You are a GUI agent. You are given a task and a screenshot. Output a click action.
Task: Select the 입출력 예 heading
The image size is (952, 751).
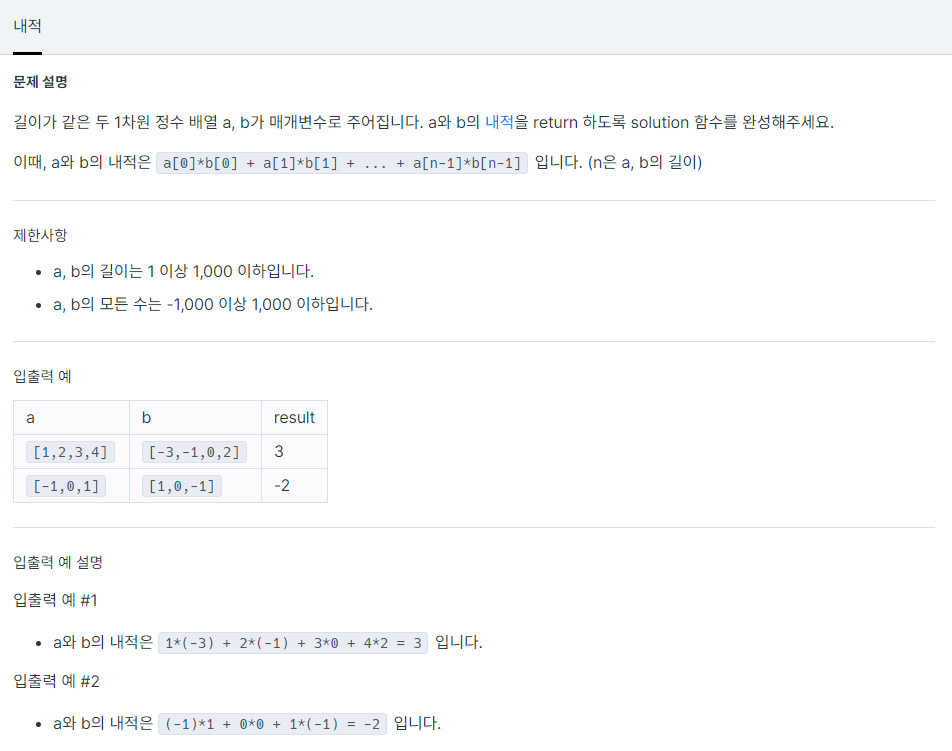coord(42,376)
